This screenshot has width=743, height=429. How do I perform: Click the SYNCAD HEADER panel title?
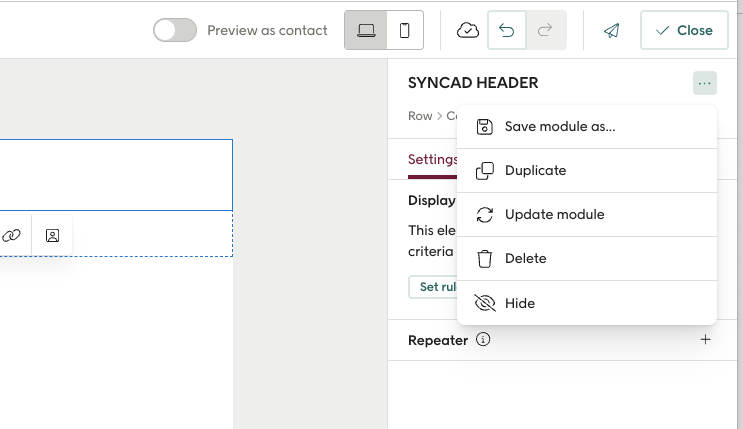(x=473, y=83)
